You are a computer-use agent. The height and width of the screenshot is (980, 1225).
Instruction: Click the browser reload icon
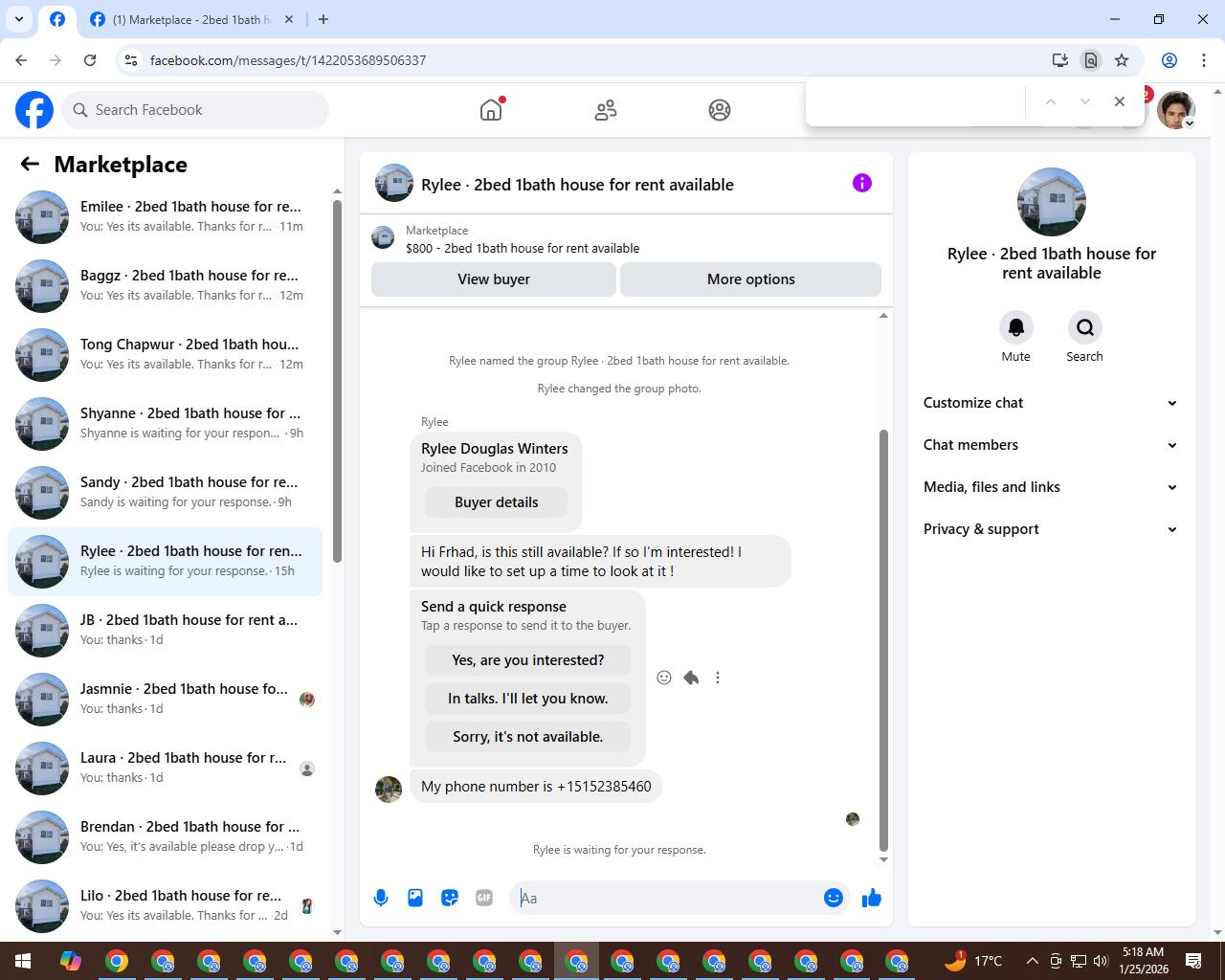point(90,60)
